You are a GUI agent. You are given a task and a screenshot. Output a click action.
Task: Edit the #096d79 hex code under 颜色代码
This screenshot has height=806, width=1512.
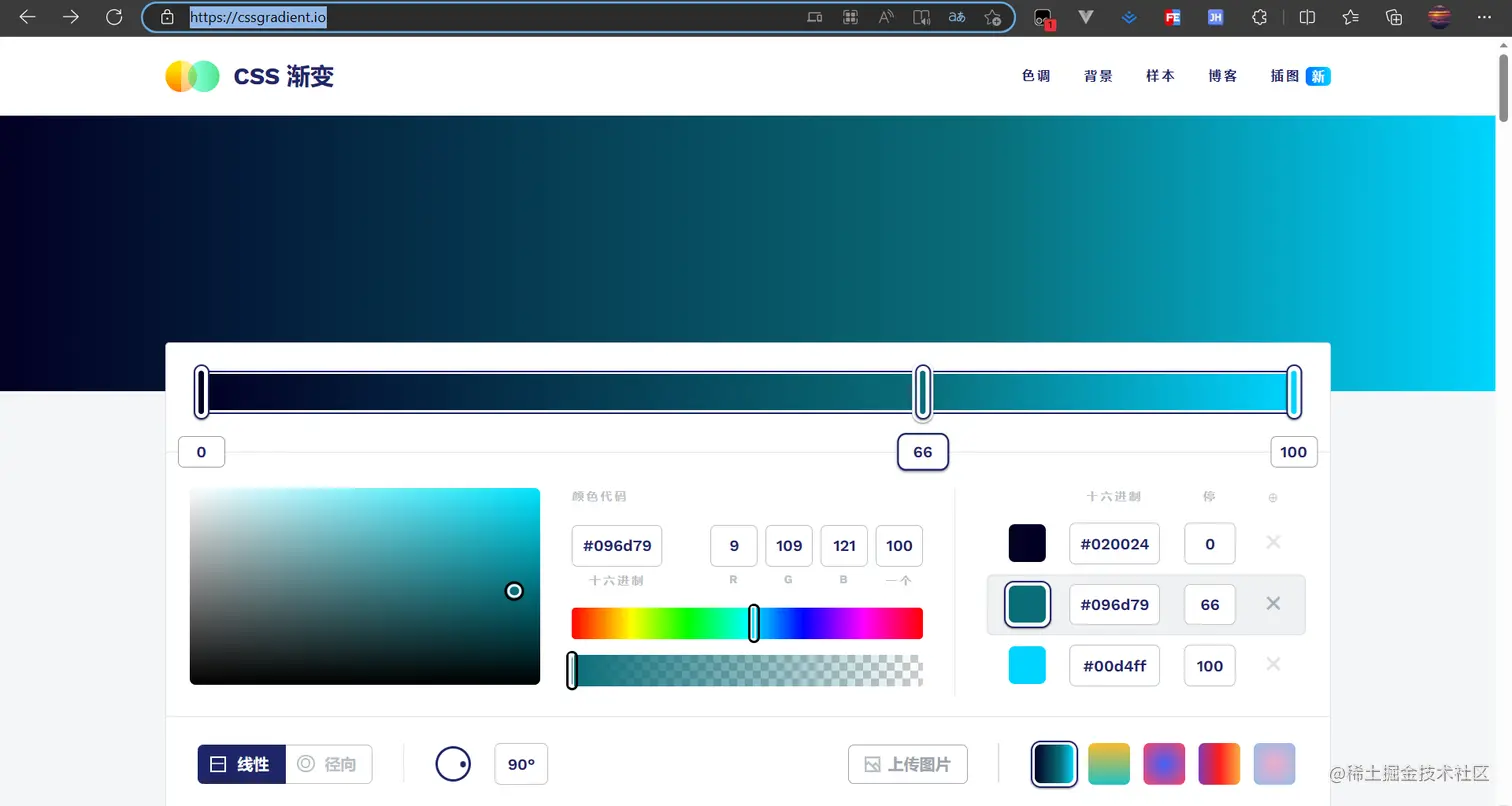tap(616, 546)
